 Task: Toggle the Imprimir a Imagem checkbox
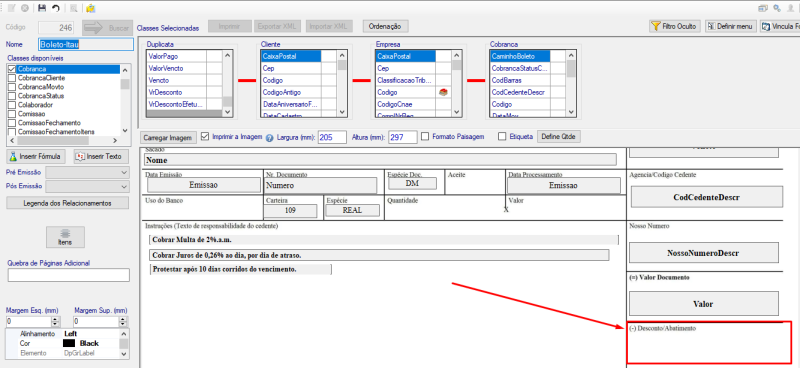[205, 137]
